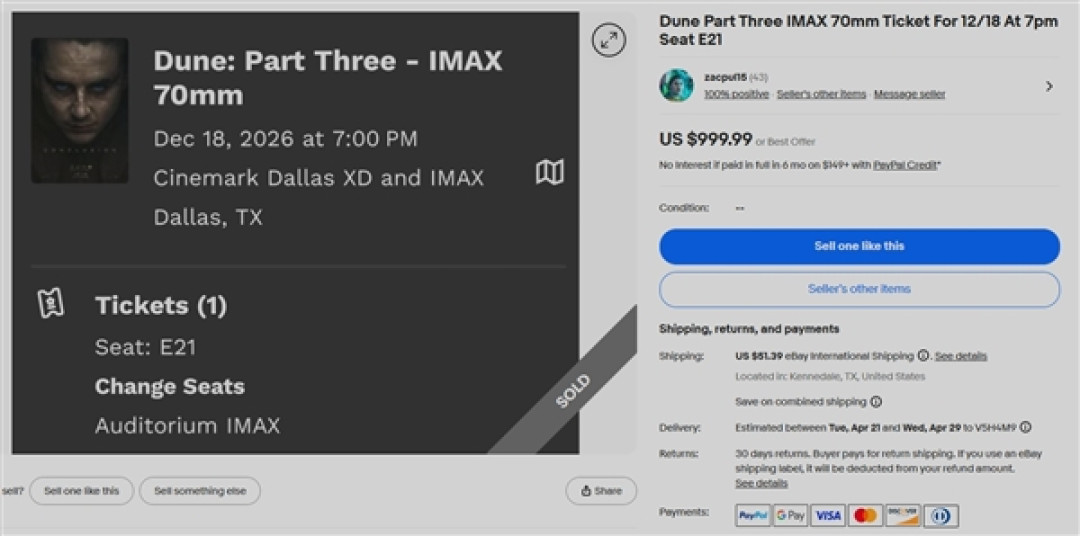Image resolution: width=1080 pixels, height=536 pixels.
Task: Open the PayPal Credit link
Action: [x=906, y=165]
